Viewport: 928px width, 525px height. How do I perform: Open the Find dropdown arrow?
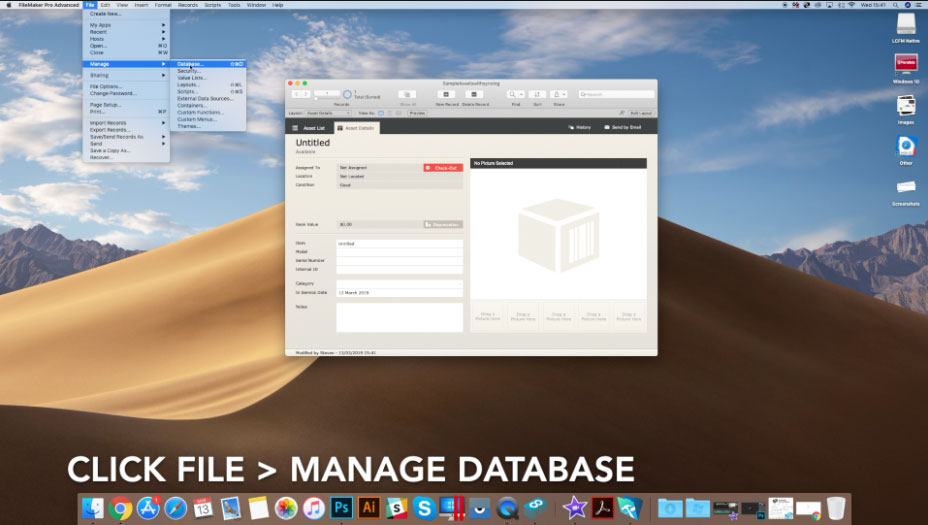pos(521,95)
